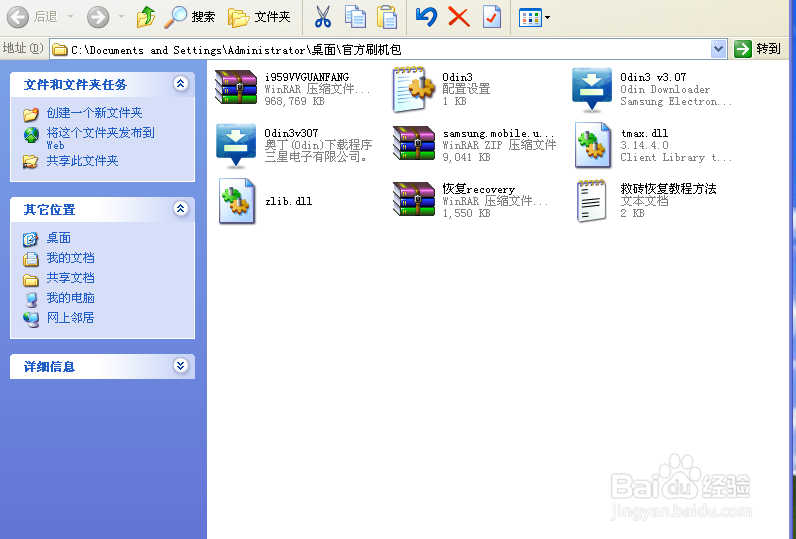
Task: Click the 文件和文件夹任务 panel heading
Action: tap(75, 85)
